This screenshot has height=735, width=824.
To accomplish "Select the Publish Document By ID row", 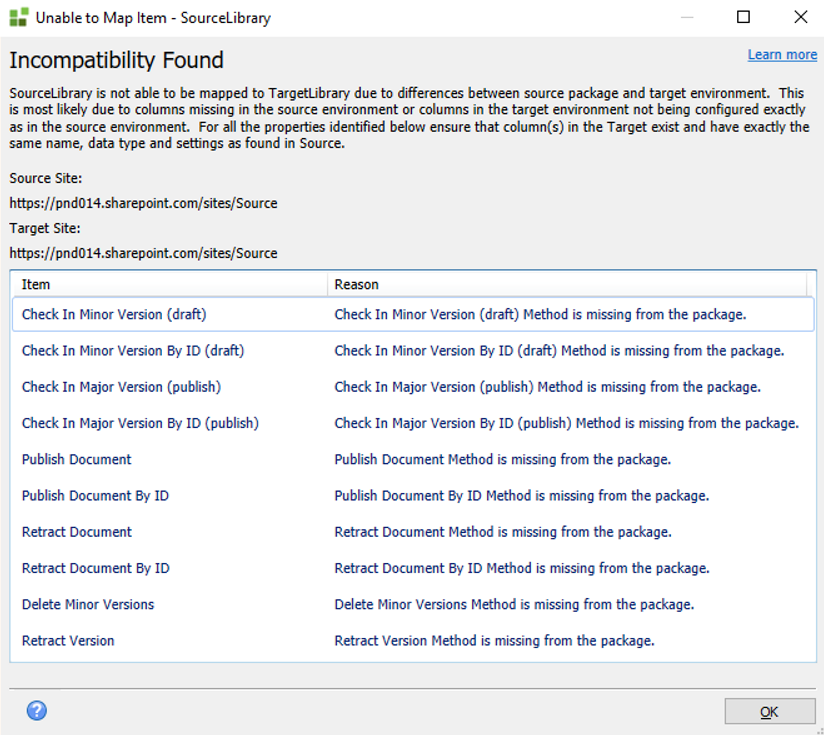I will (95, 496).
